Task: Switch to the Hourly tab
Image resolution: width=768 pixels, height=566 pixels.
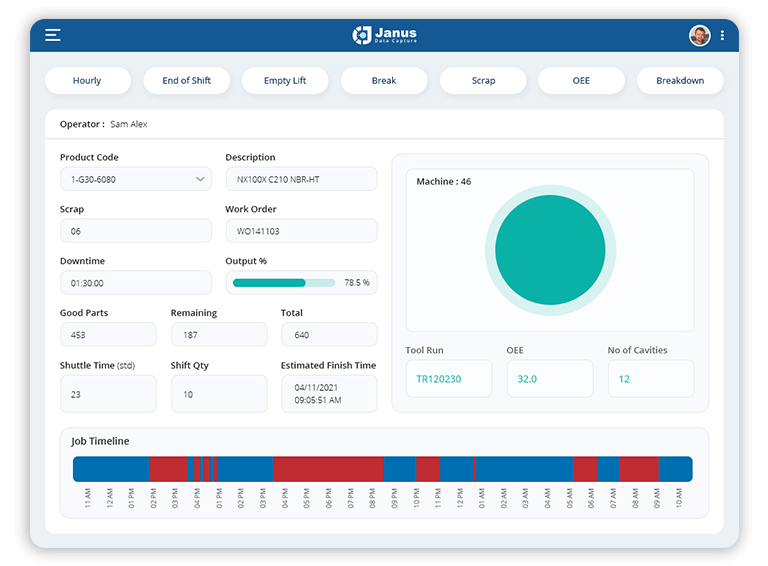Action: [87, 81]
